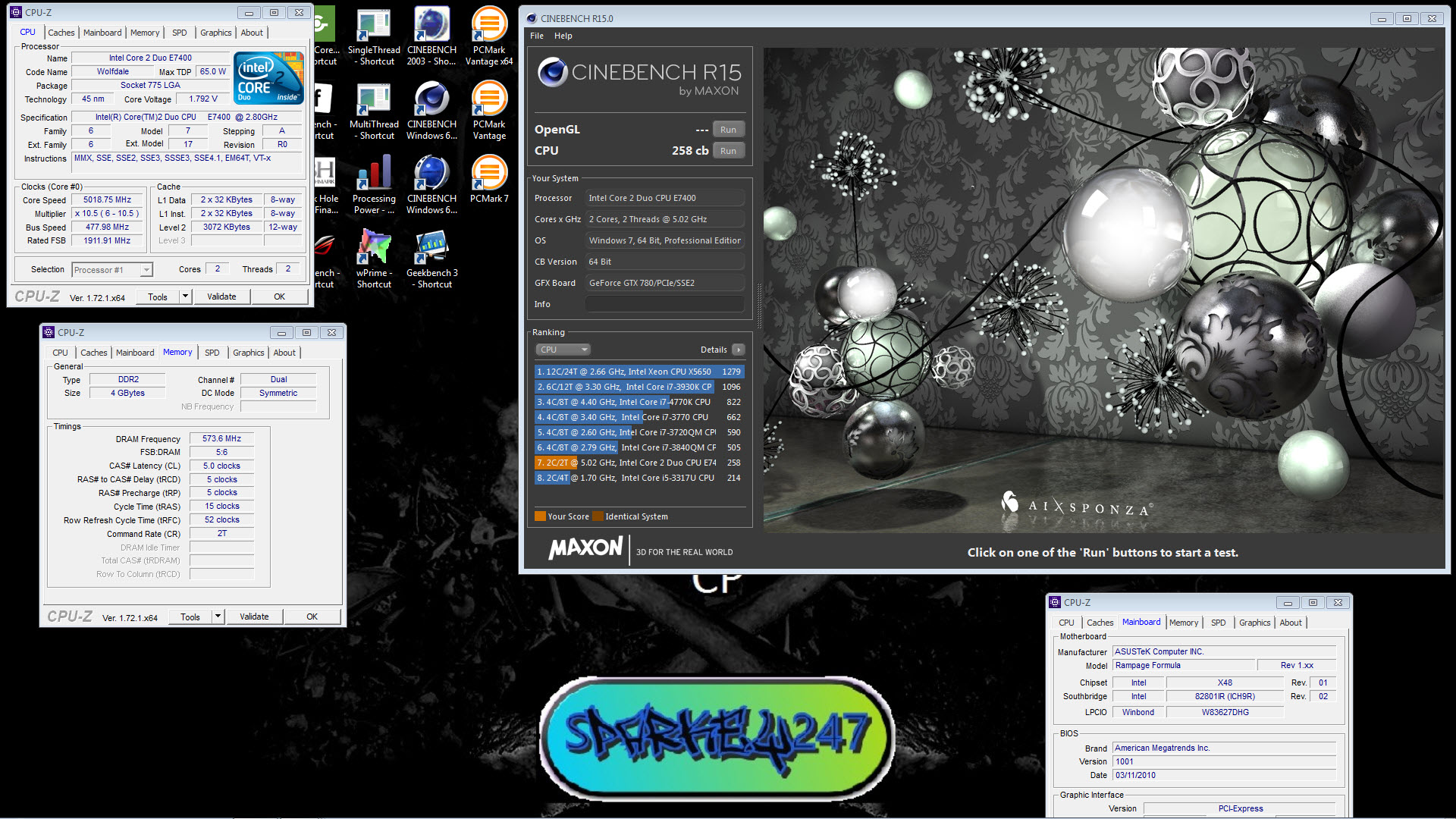The image size is (1456, 819).
Task: Click the CPU-Z title icon in memory window
Action: (49, 332)
